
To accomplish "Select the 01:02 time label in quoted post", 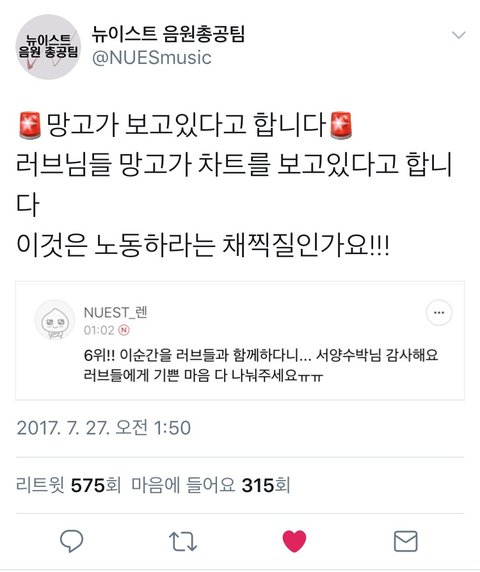I will tap(99, 330).
